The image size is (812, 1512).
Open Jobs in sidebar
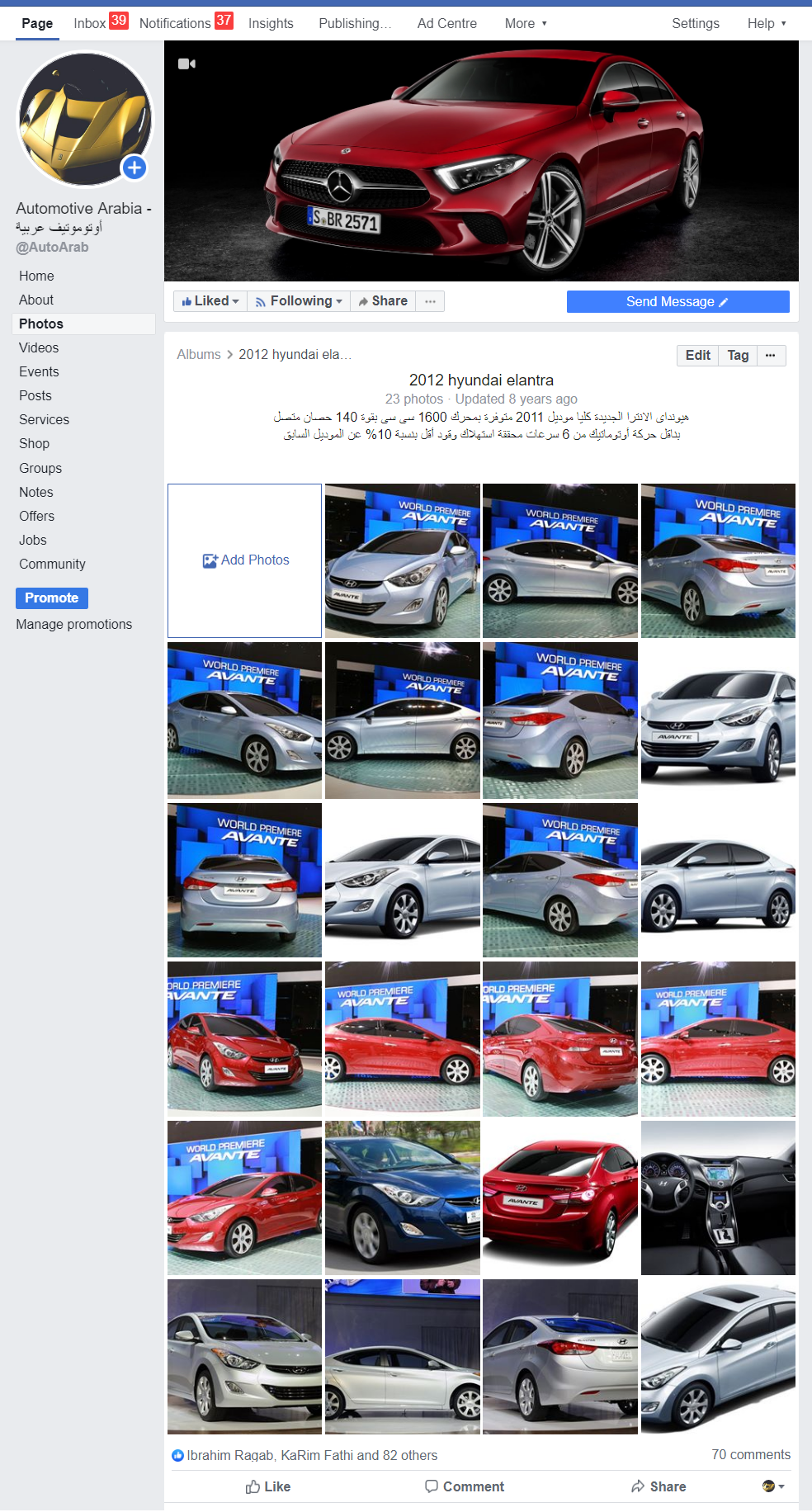(x=33, y=540)
